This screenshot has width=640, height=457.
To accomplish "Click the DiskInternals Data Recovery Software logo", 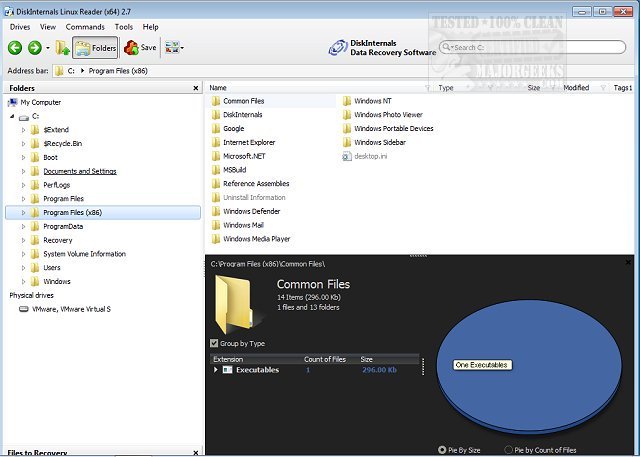I will (382, 48).
